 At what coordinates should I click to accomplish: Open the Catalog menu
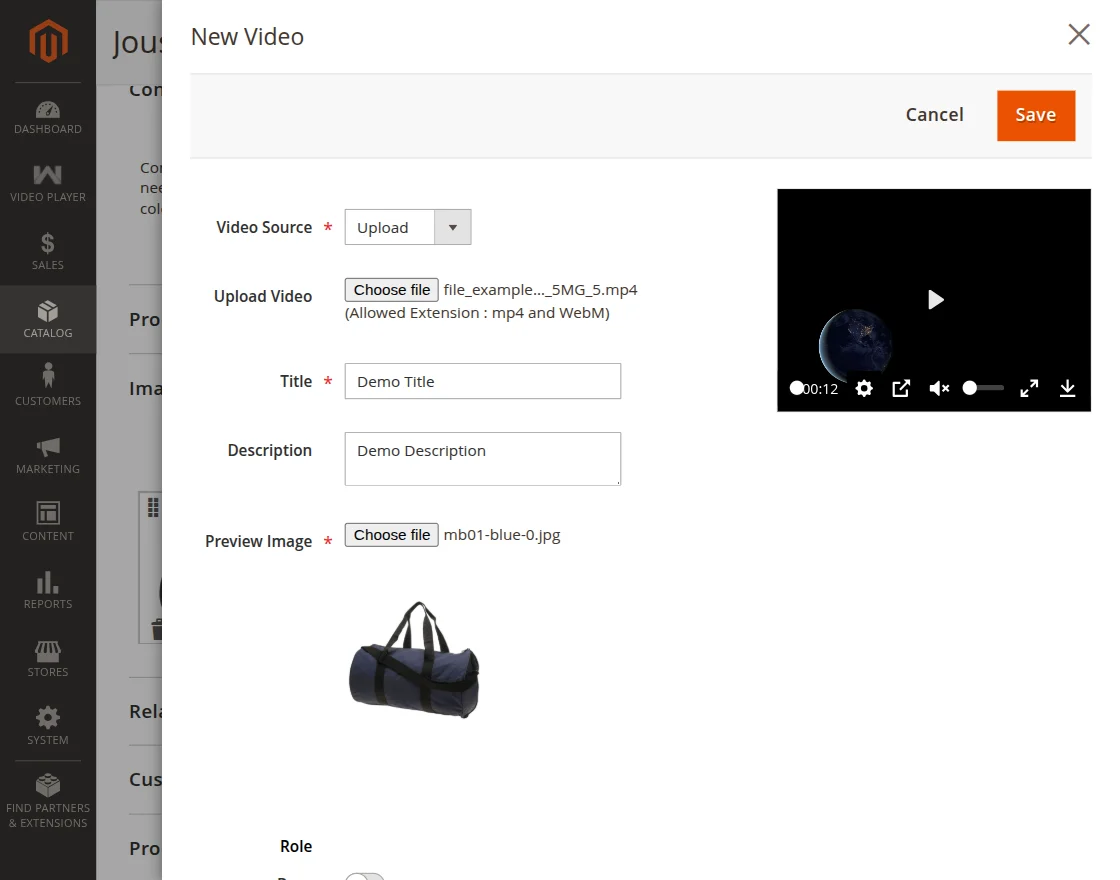[x=48, y=319]
